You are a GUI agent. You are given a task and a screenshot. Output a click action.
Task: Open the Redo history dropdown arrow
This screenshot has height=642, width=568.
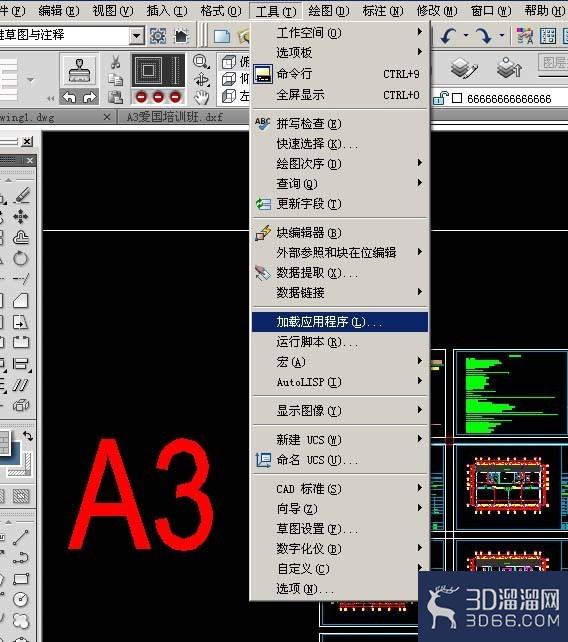click(502, 36)
